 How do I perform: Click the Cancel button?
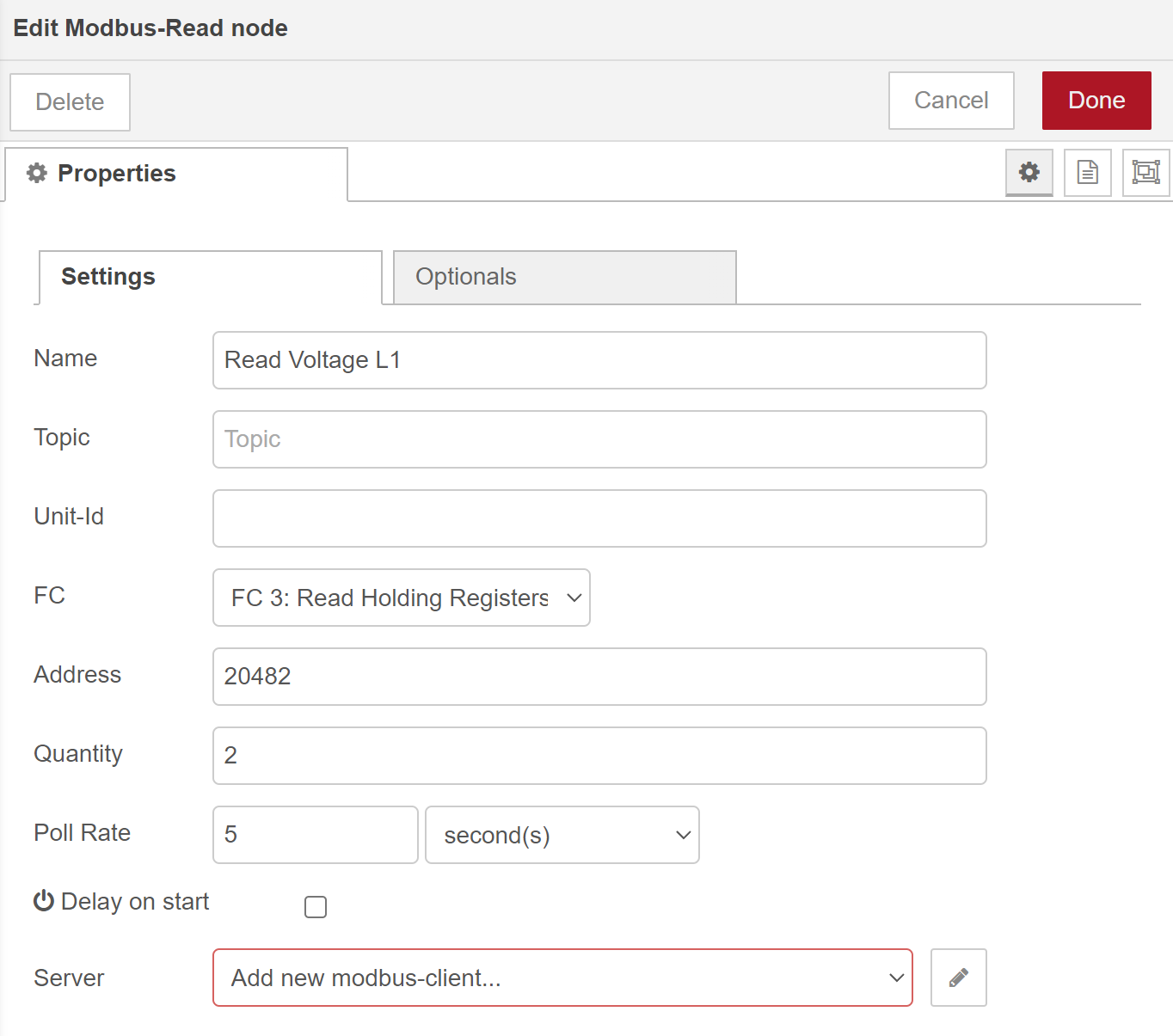[x=951, y=101]
